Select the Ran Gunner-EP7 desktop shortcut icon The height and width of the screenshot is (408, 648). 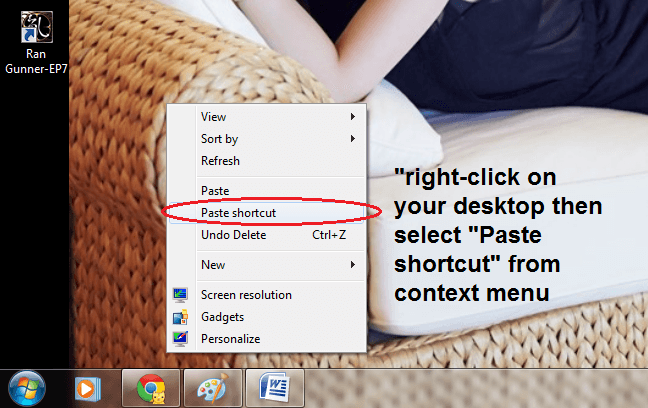pyautogui.click(x=36, y=27)
